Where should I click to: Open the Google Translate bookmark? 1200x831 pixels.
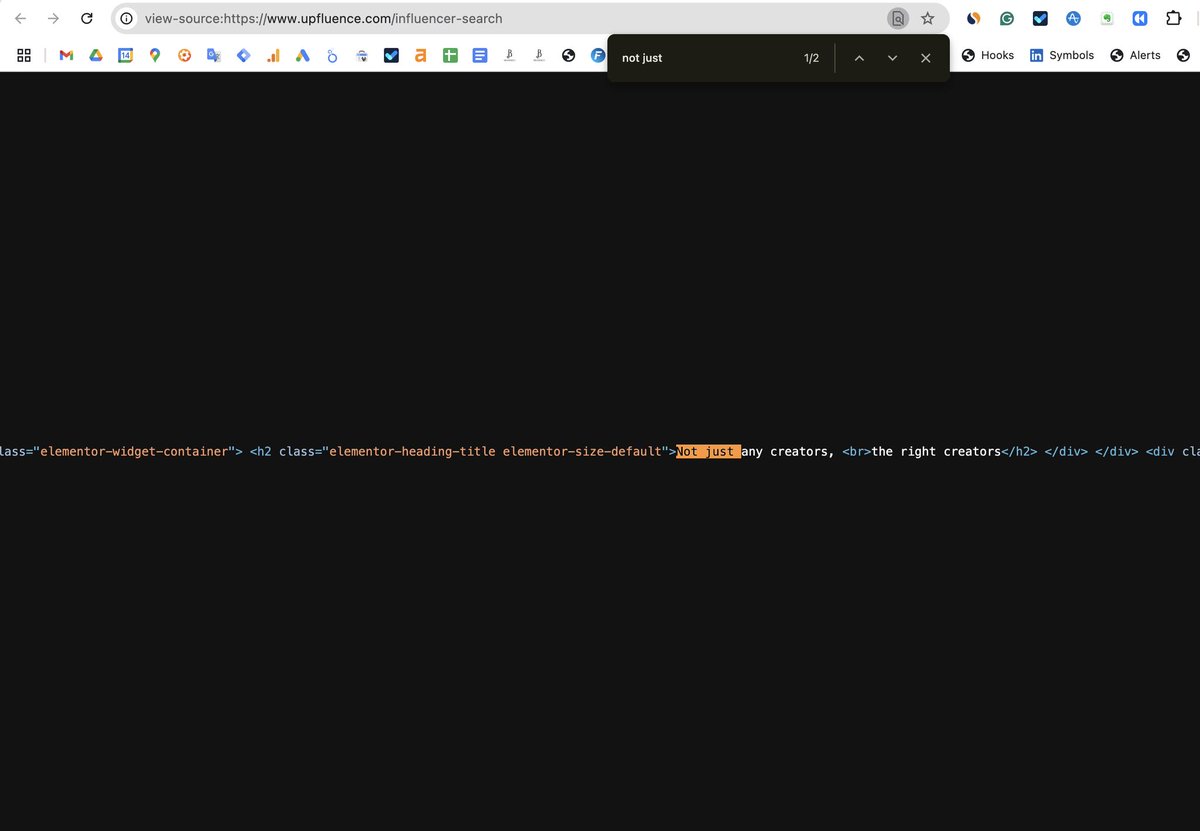point(214,55)
